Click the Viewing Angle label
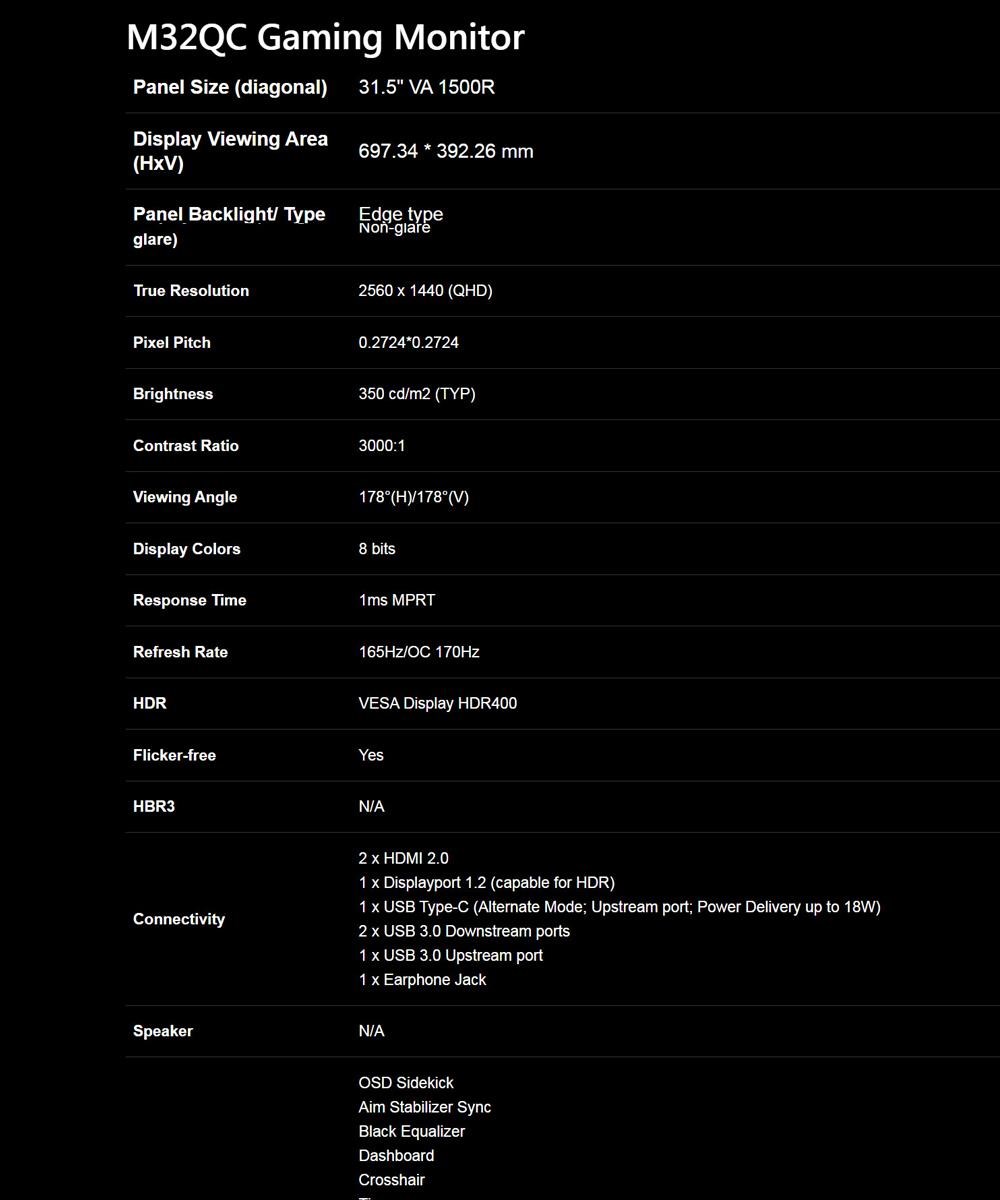This screenshot has height=1200, width=1000. (x=185, y=497)
